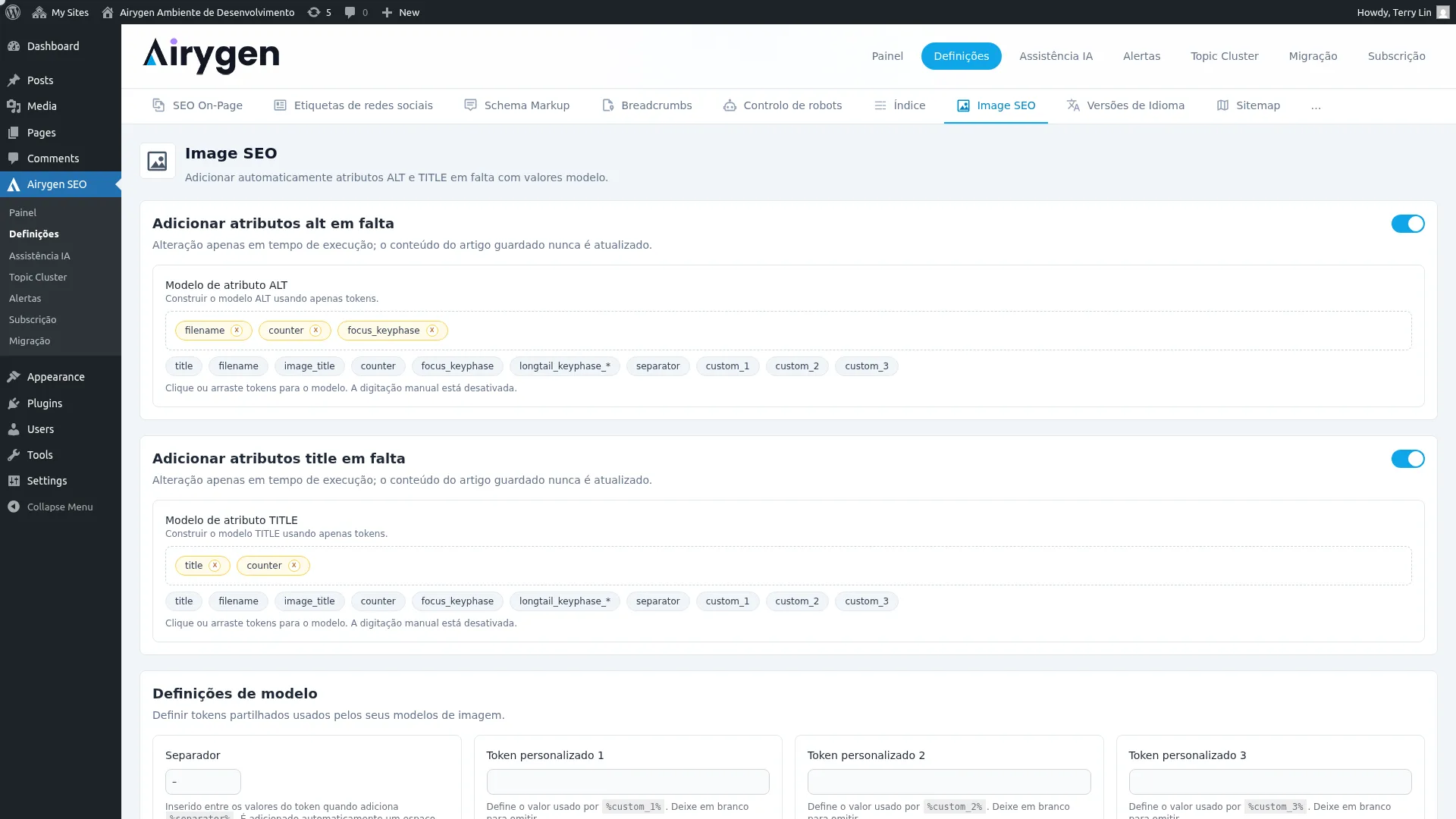The height and width of the screenshot is (819, 1456).
Task: Click the My Sites icon
Action: click(39, 12)
